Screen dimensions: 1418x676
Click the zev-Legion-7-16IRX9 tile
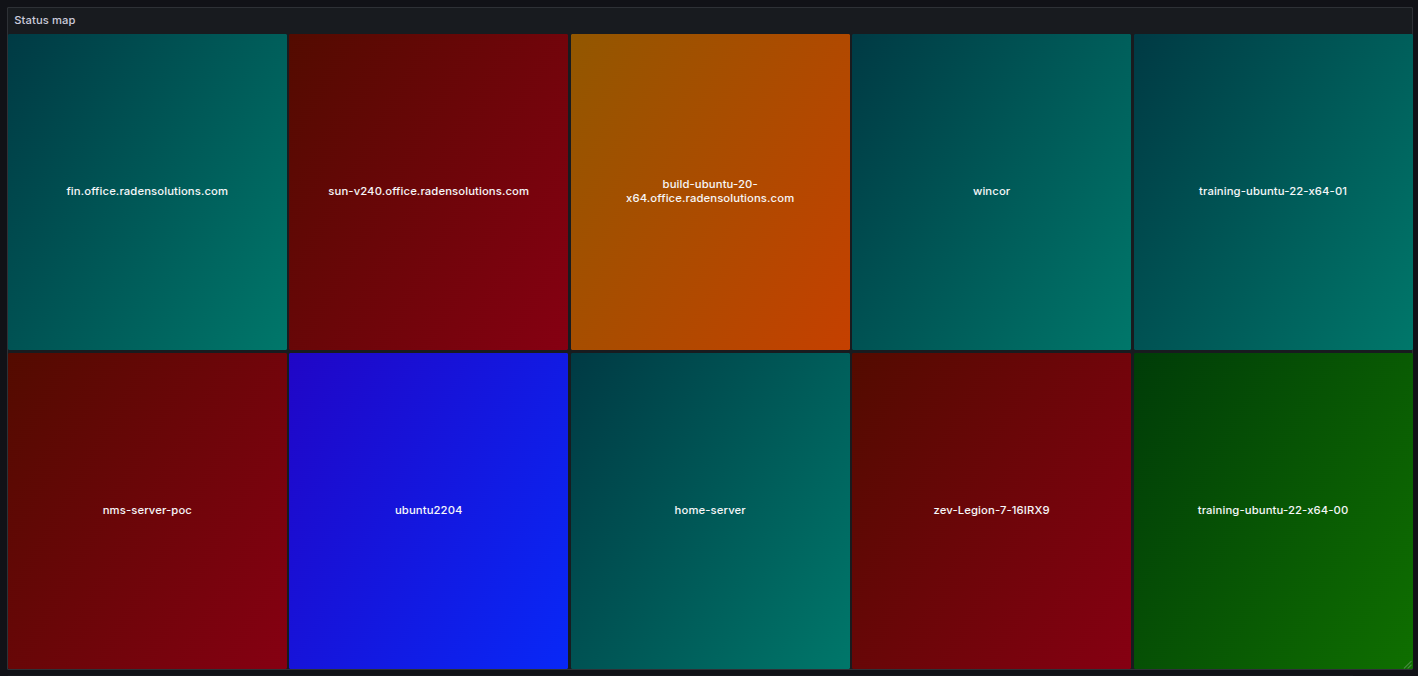point(991,511)
